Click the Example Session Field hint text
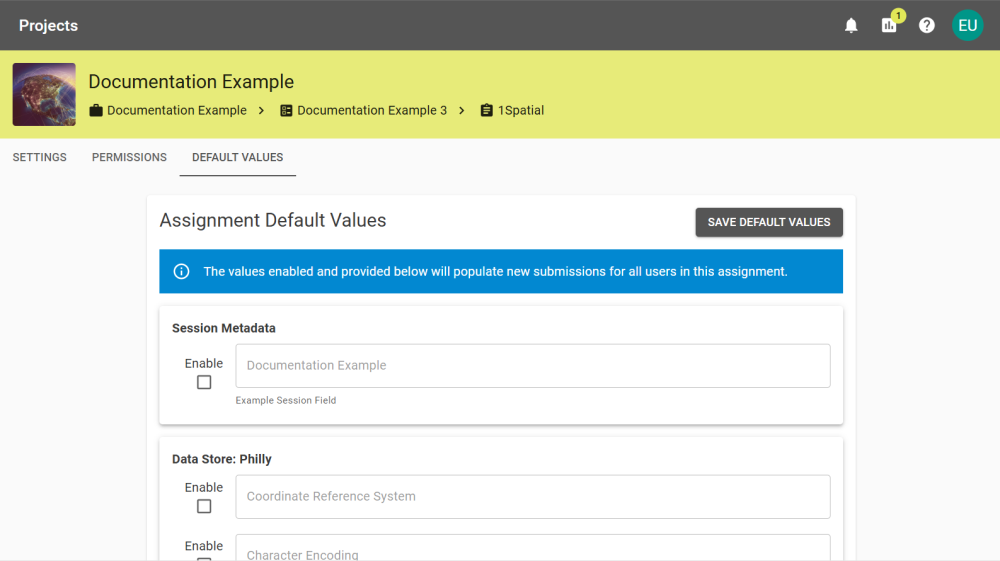This screenshot has height=561, width=1000. 286,400
